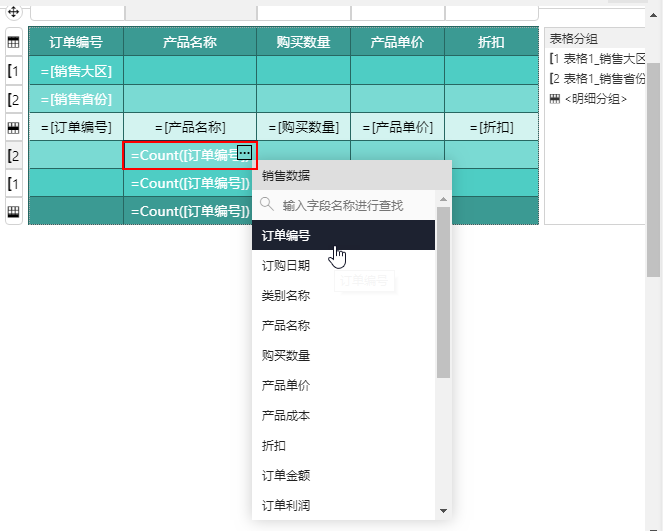Select the table footer row handle icon
This screenshot has height=531, width=663.
[14, 212]
